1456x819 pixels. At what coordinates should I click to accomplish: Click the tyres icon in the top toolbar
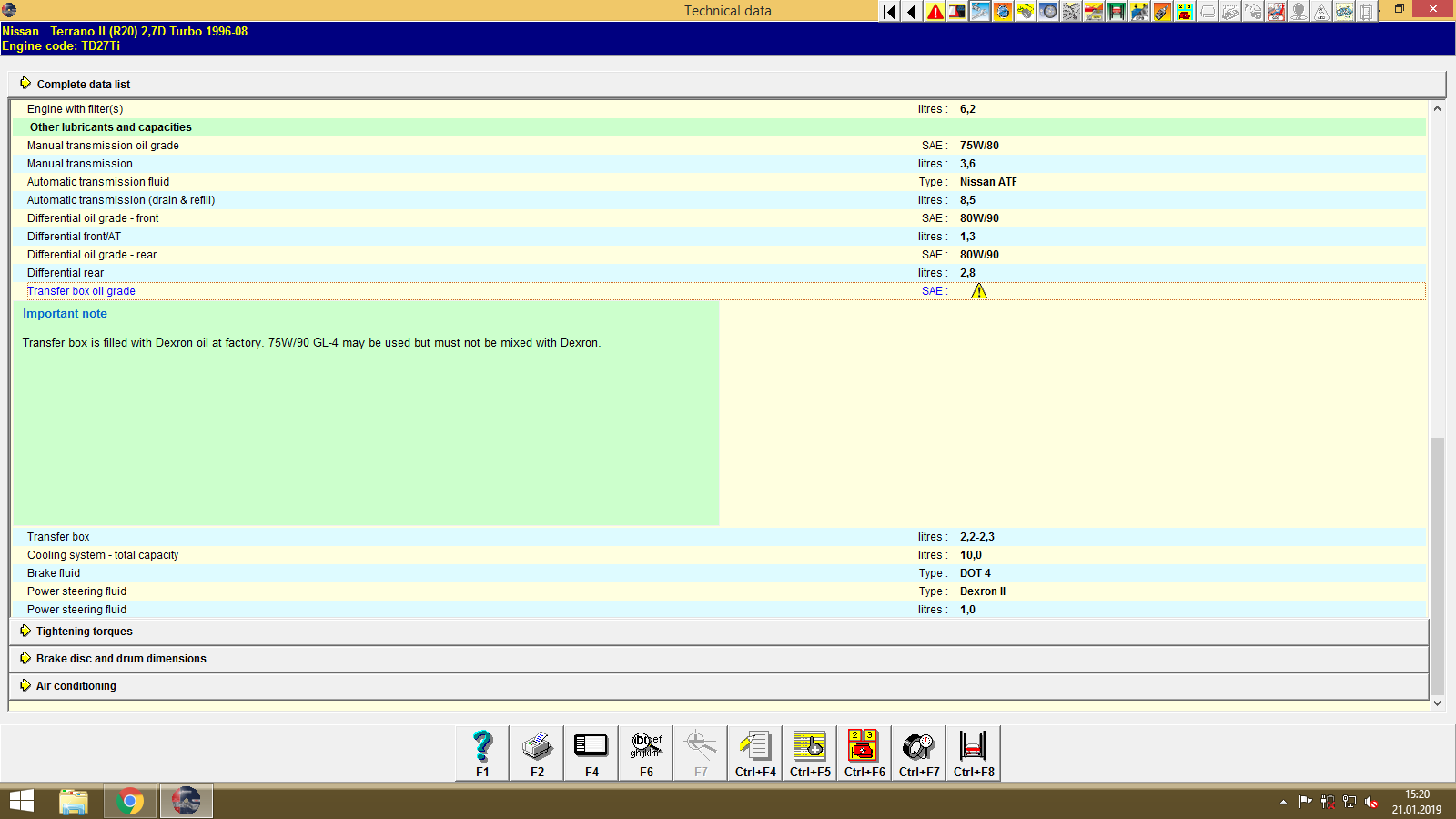click(1048, 12)
